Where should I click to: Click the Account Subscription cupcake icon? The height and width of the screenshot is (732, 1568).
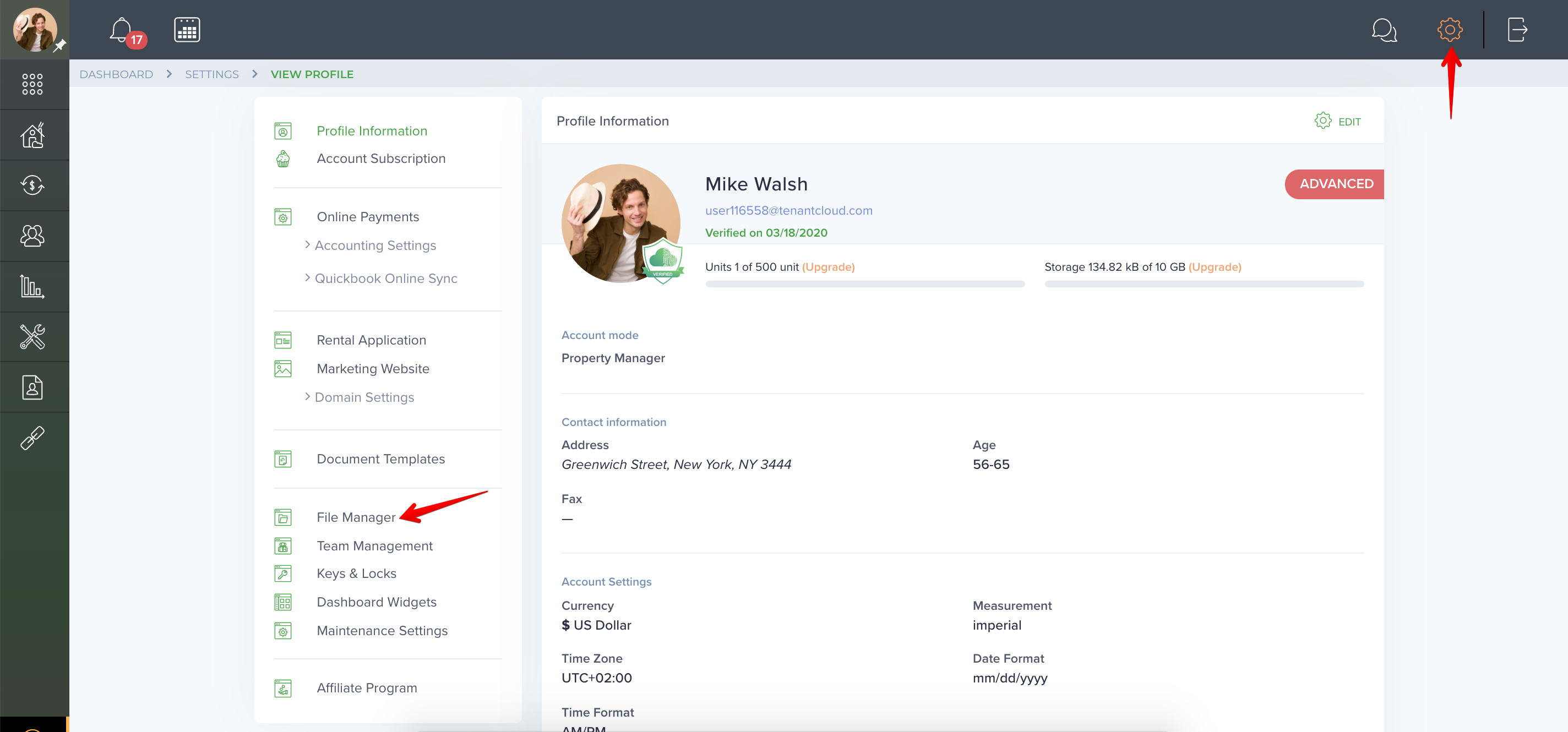(x=283, y=159)
